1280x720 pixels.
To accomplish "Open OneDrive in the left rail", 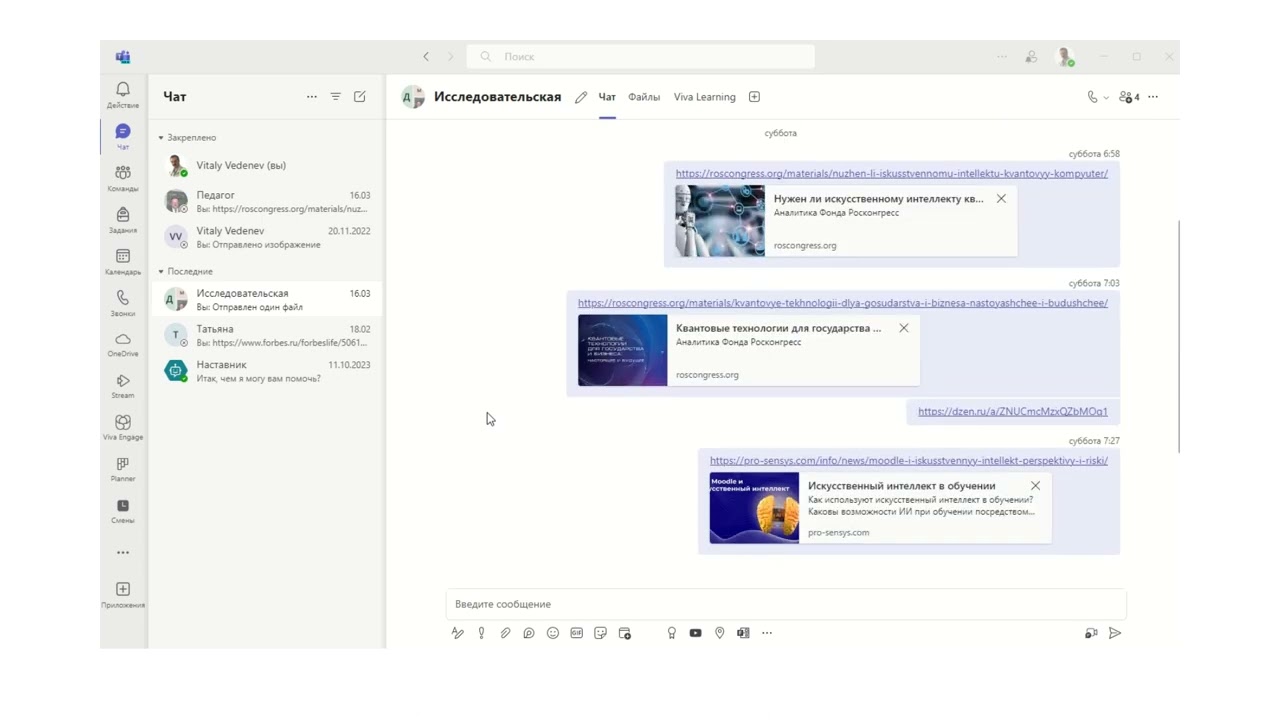I will (x=123, y=345).
